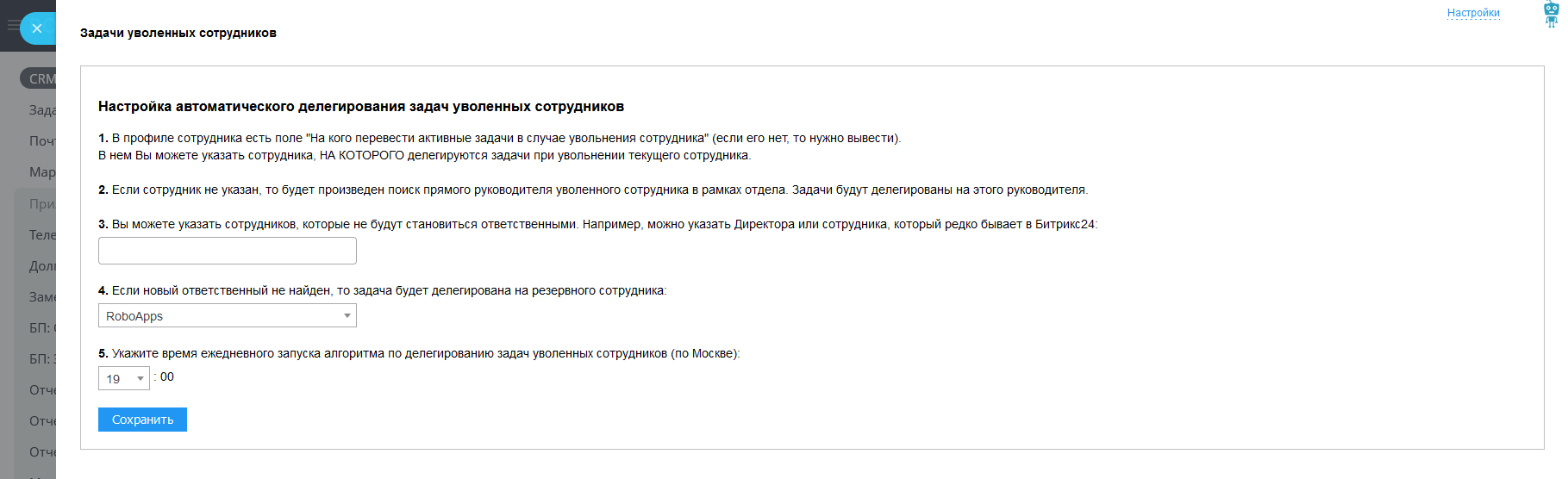This screenshot has width=1568, height=479.
Task: Select the CRM item in sidebar
Action: pyautogui.click(x=41, y=78)
